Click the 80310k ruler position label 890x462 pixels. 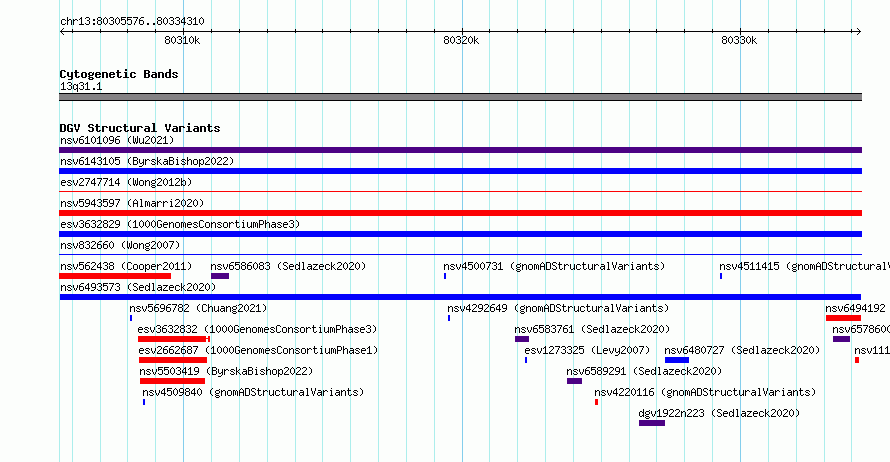point(182,40)
